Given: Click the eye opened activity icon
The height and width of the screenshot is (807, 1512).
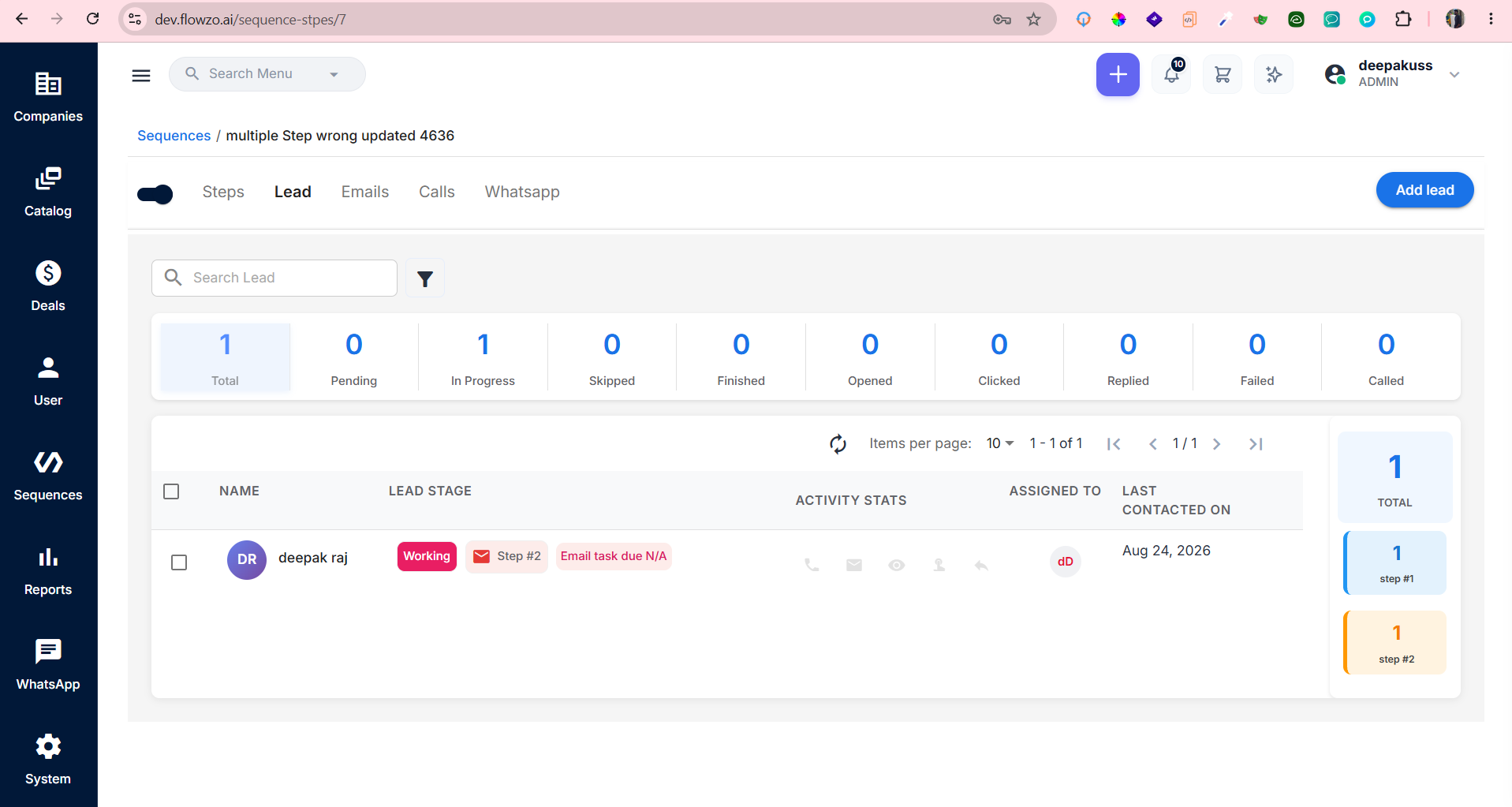Looking at the screenshot, I should [x=897, y=565].
